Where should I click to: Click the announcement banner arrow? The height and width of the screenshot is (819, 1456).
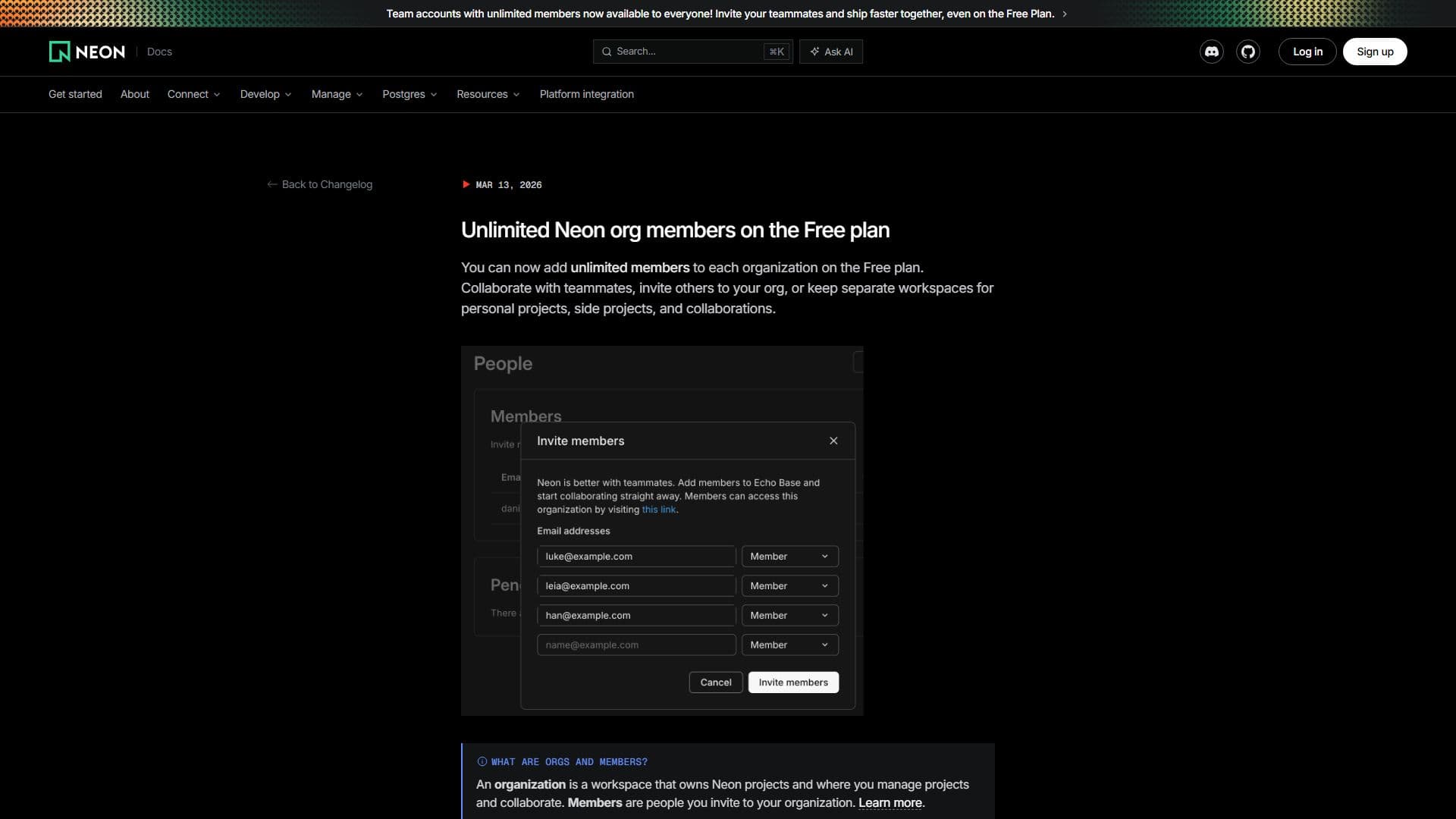click(1065, 14)
